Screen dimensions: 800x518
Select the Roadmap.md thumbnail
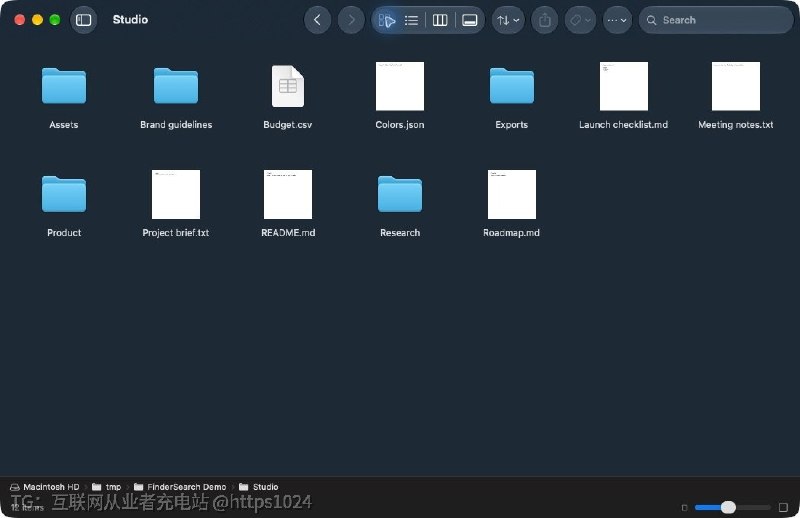pyautogui.click(x=512, y=194)
